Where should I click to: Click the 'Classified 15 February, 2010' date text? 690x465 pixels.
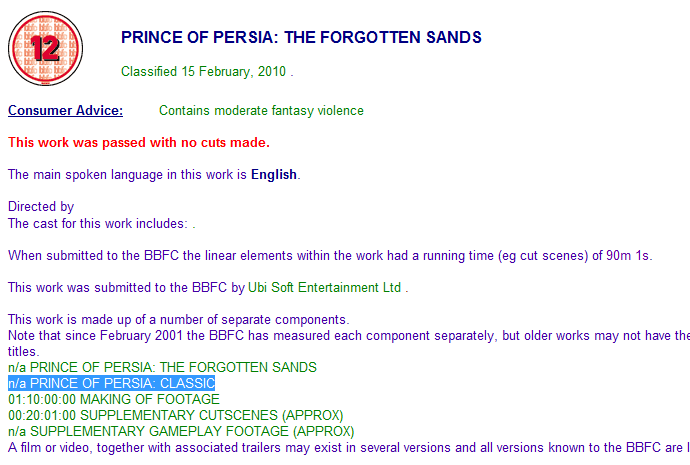(205, 72)
